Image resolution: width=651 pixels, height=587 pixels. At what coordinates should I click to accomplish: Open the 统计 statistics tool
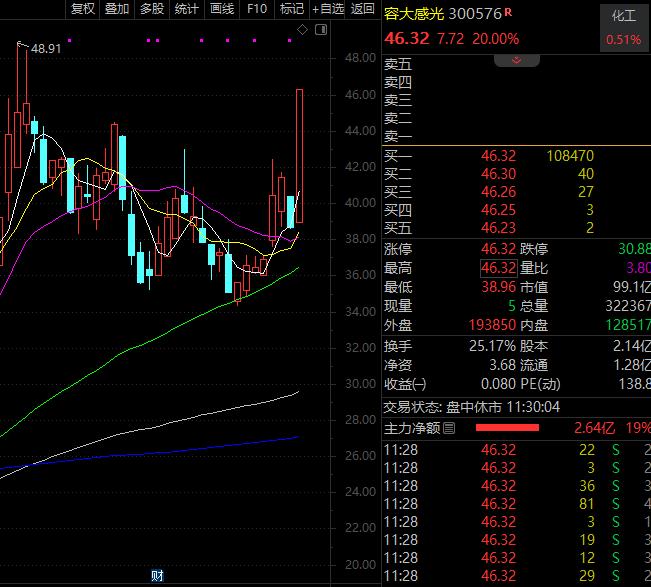[187, 9]
